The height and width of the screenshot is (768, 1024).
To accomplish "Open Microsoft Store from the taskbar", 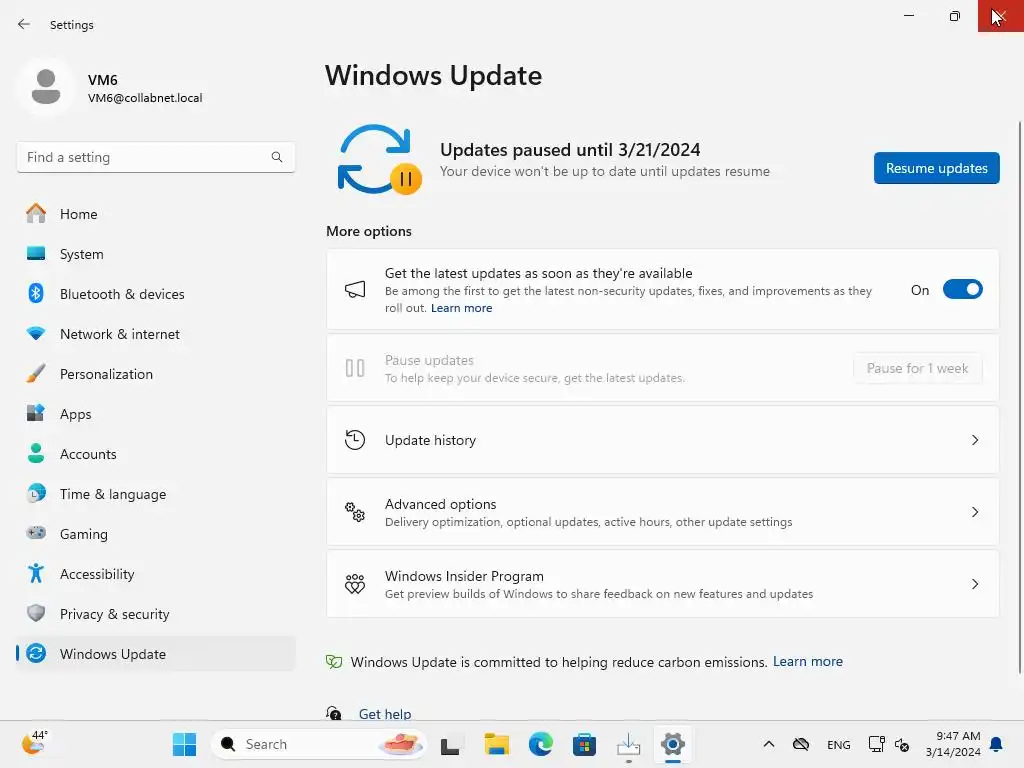I will click(x=584, y=744).
